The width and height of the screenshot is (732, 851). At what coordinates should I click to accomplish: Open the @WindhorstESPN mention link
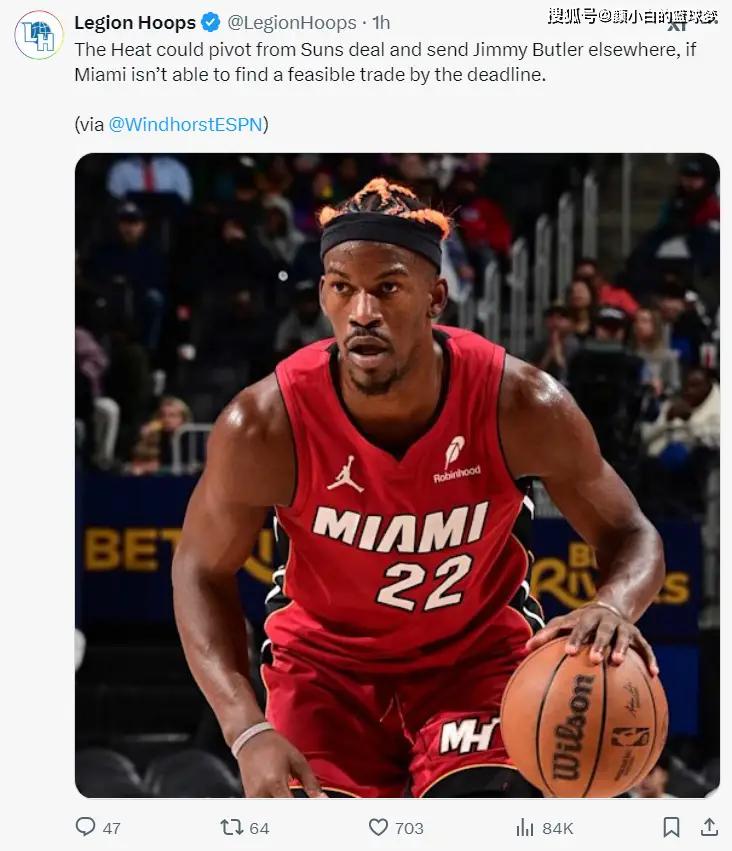click(x=186, y=124)
